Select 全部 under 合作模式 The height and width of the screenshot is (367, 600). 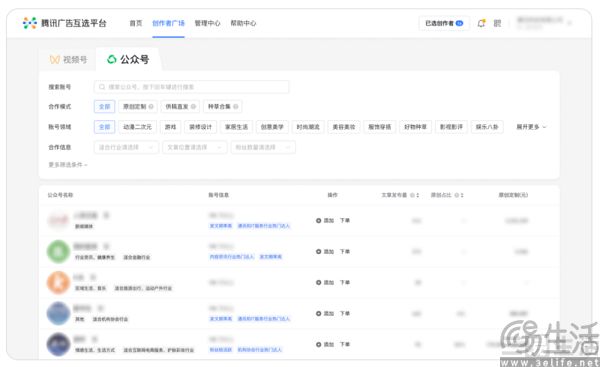click(x=104, y=107)
